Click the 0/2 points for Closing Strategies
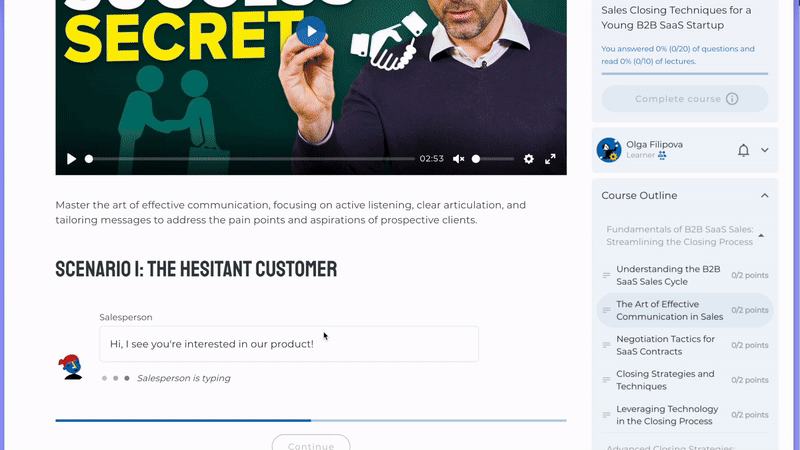Image resolution: width=800 pixels, height=450 pixels. click(x=749, y=380)
